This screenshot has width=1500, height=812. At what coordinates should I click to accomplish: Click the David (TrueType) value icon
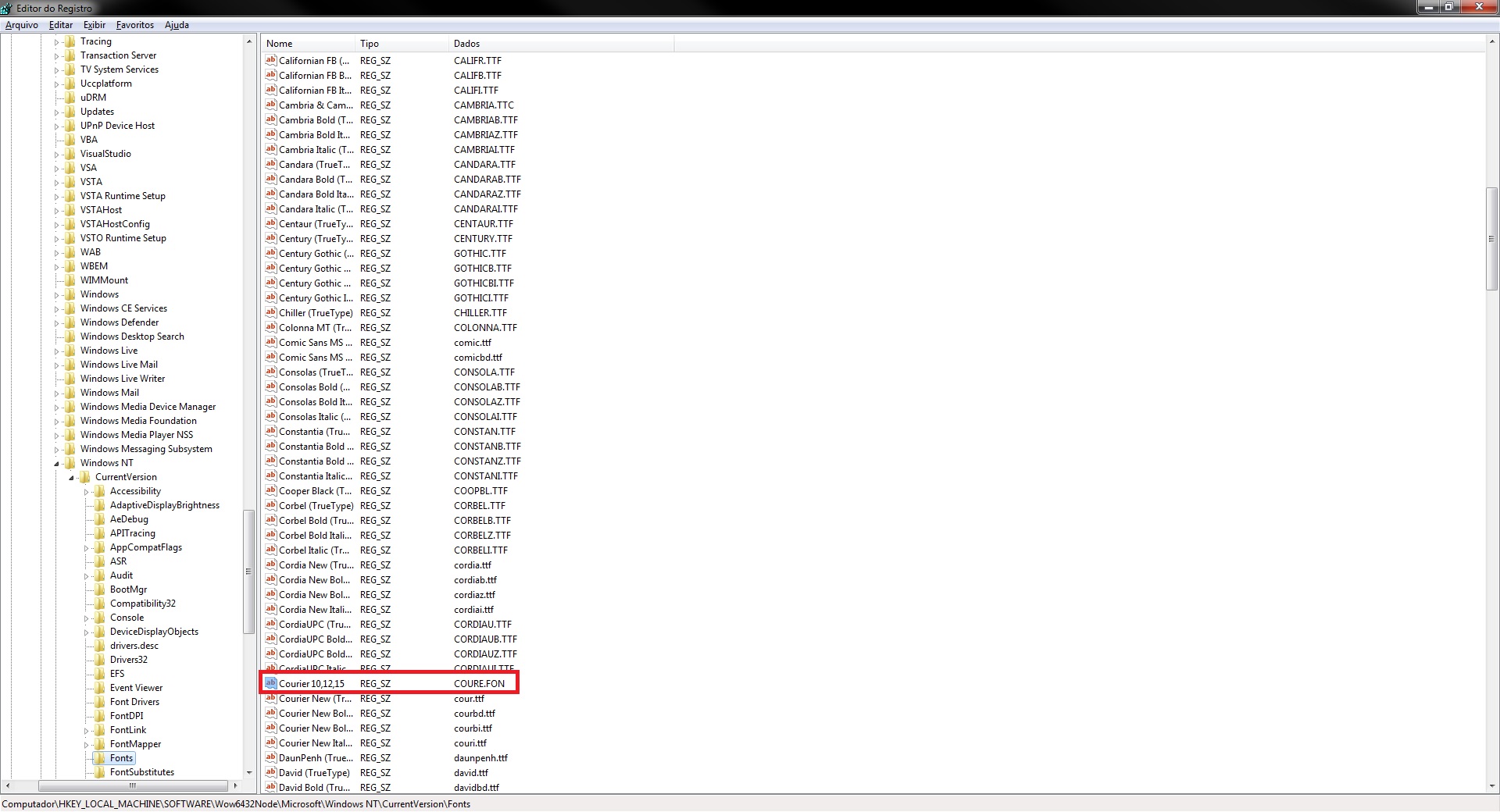(x=271, y=772)
